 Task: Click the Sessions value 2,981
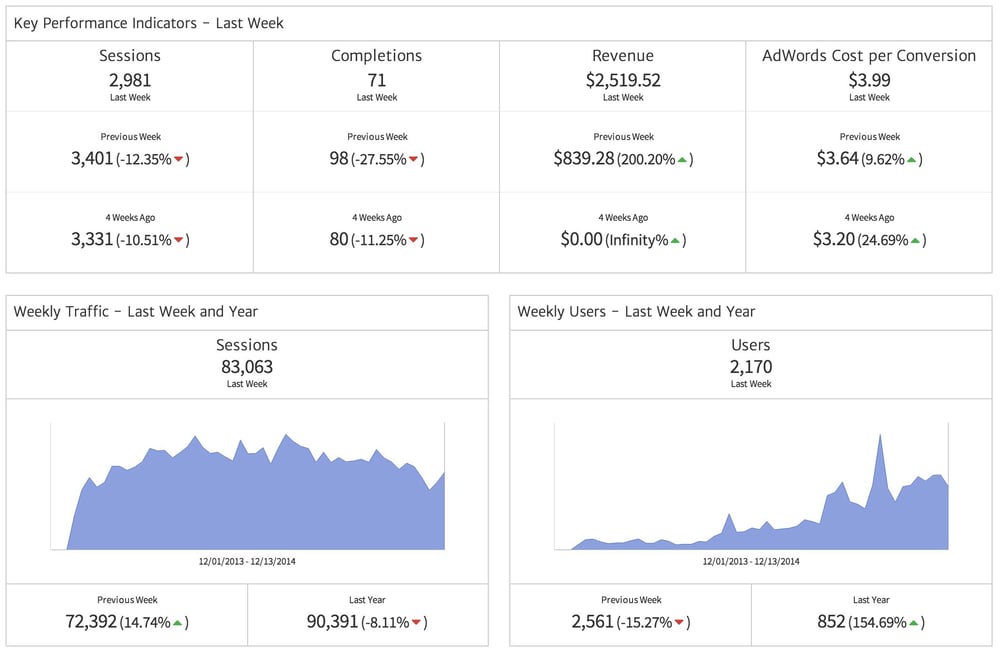tap(130, 80)
